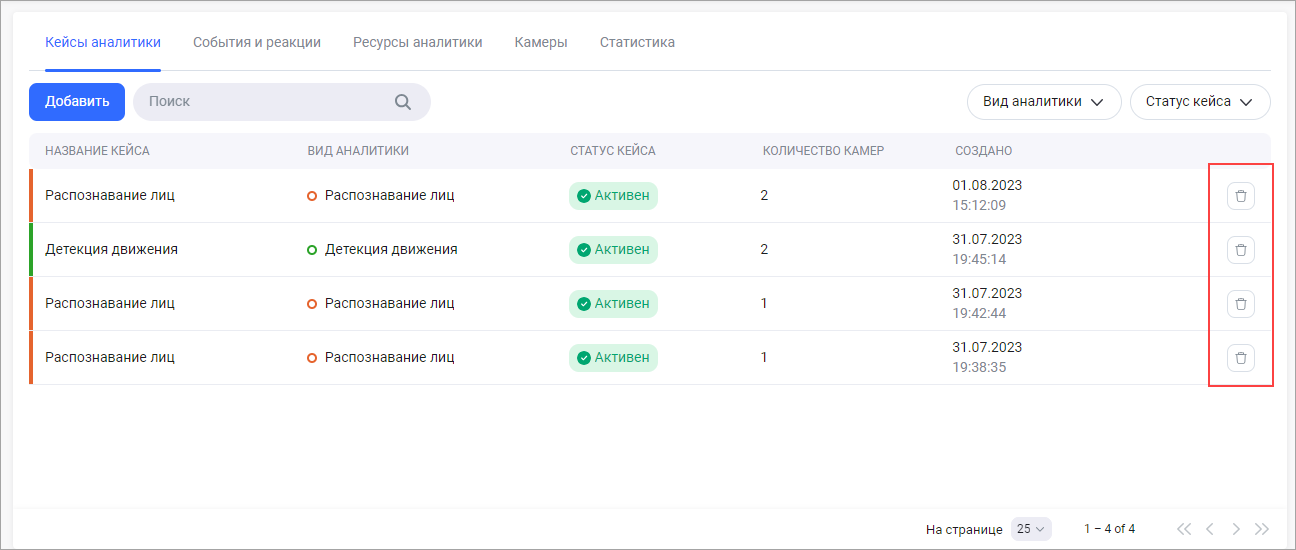Screen dimensions: 1296x550
Task: Open the Детекция движения case row
Action: tap(112, 250)
